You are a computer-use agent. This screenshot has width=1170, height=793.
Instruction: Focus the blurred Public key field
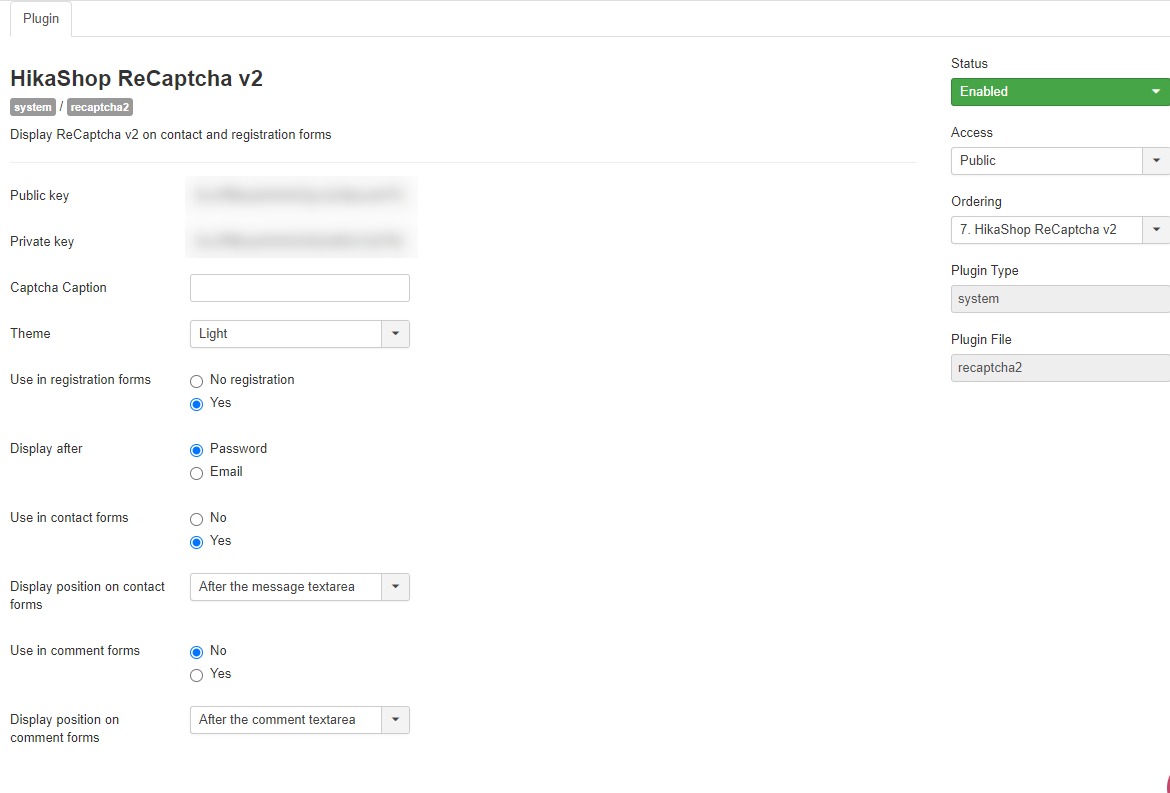(x=300, y=195)
